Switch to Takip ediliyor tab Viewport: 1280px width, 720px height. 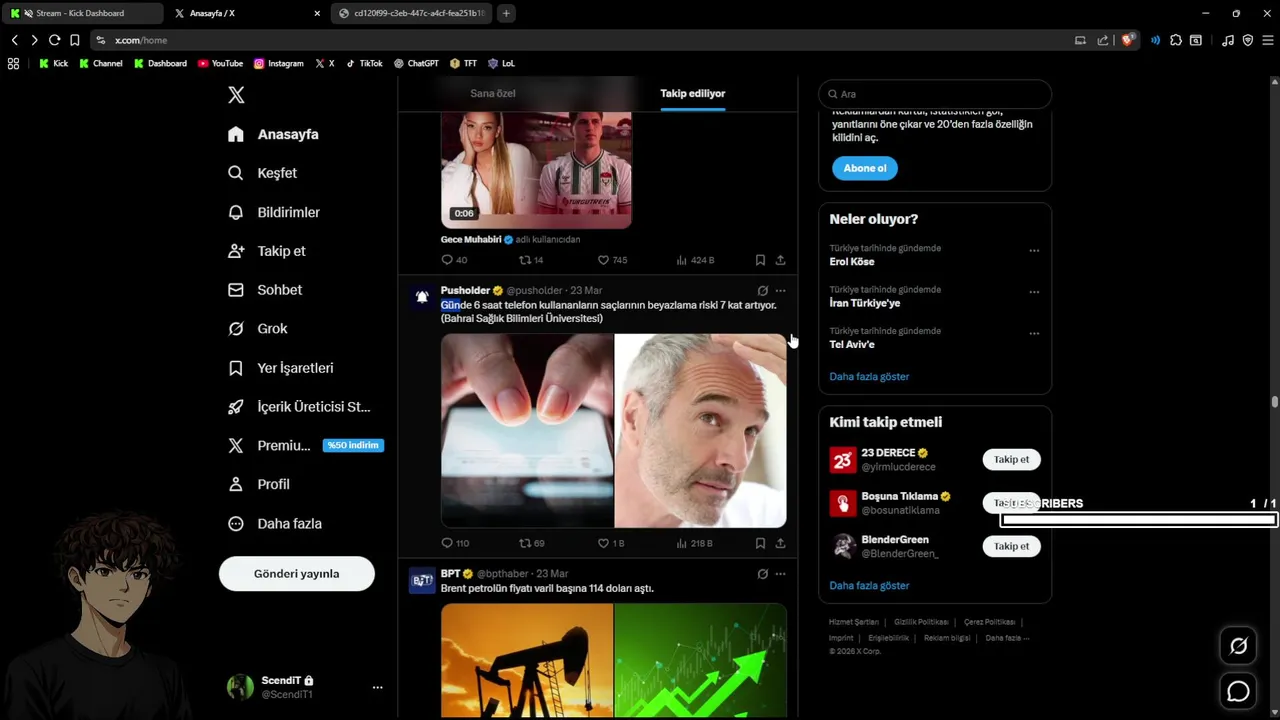[693, 93]
